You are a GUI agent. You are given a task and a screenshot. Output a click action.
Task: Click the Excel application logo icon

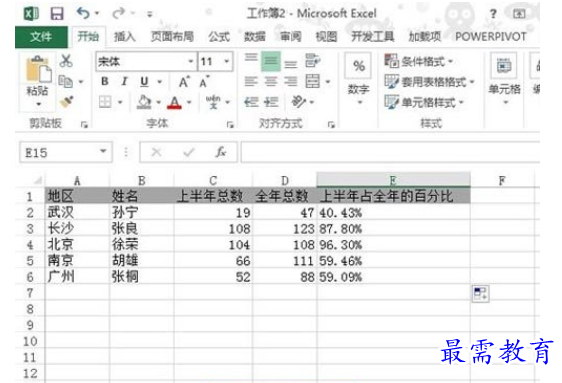[32, 14]
